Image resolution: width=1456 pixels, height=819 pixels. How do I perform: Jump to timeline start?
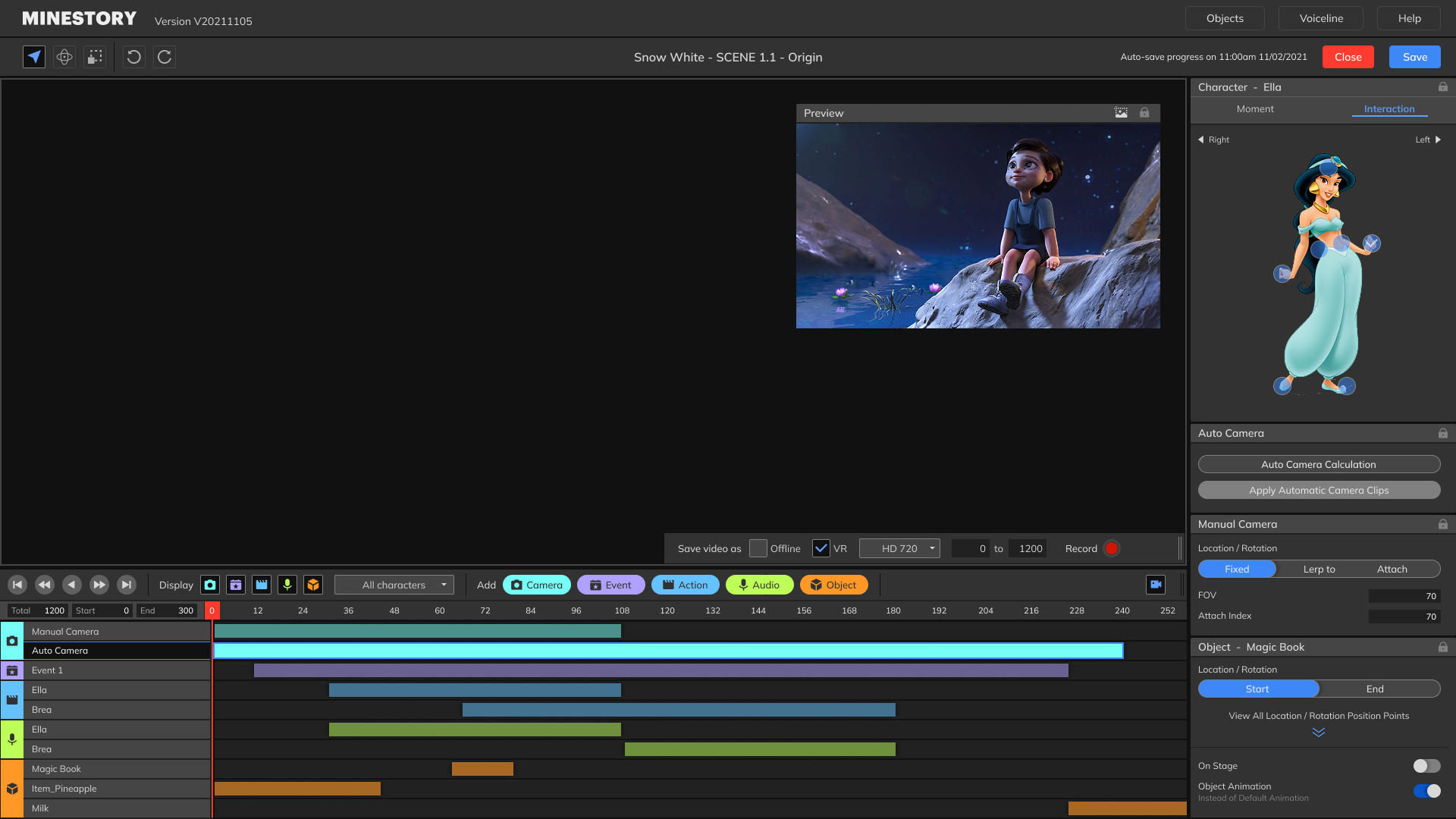(17, 585)
